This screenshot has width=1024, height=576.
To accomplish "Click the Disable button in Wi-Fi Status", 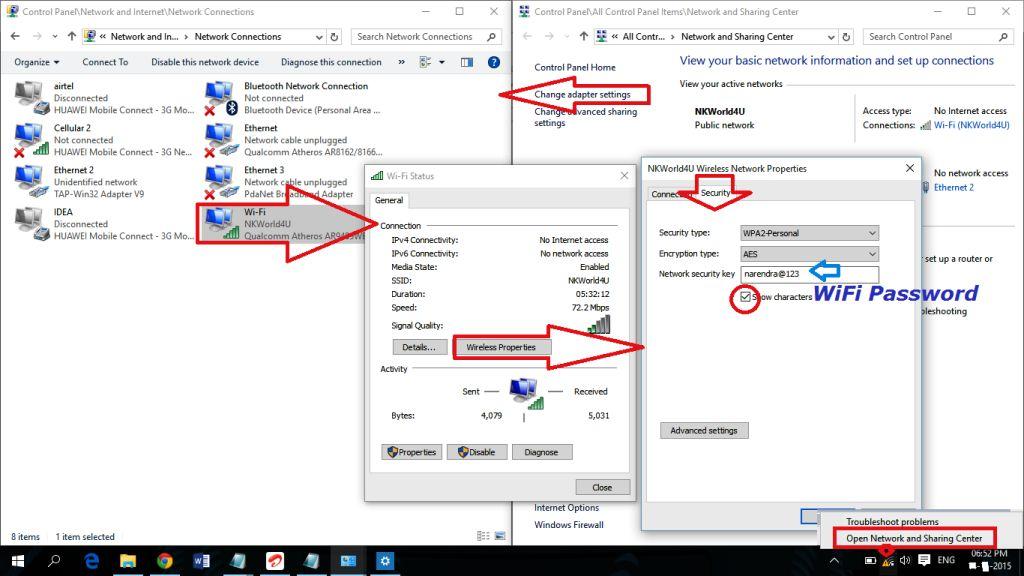I will tap(477, 452).
